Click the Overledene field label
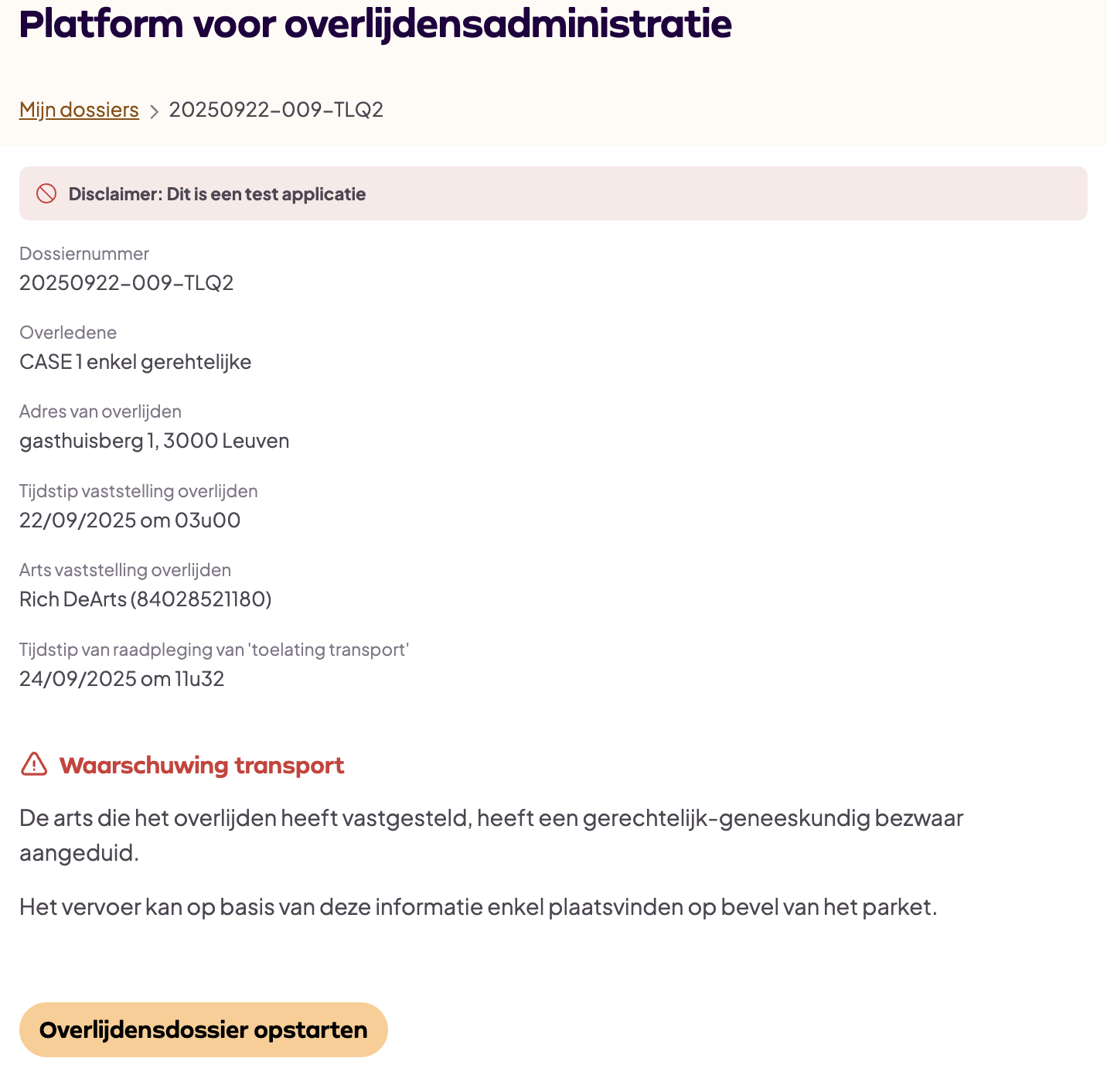 coord(68,333)
